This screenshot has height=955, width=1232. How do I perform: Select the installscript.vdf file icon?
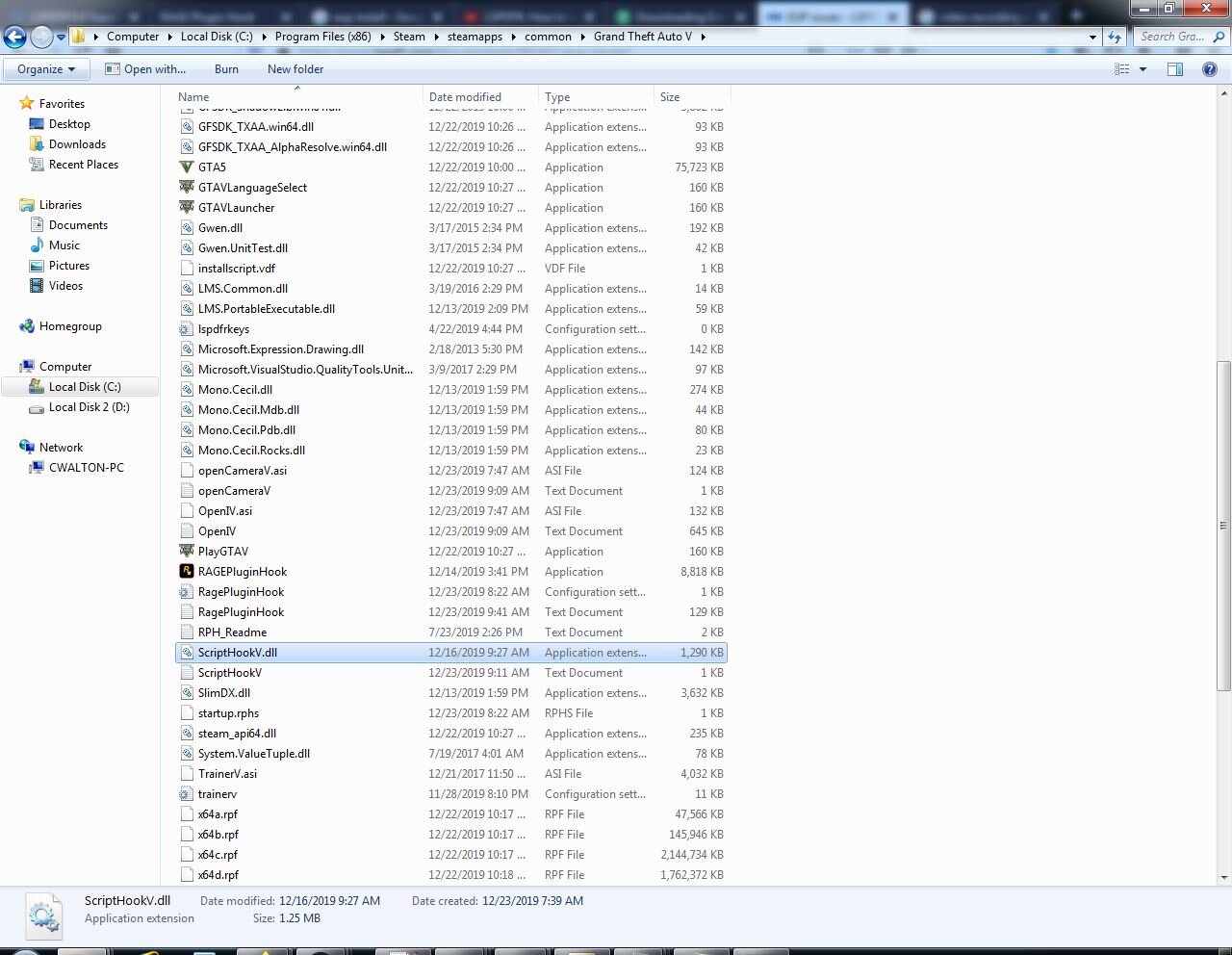point(187,269)
